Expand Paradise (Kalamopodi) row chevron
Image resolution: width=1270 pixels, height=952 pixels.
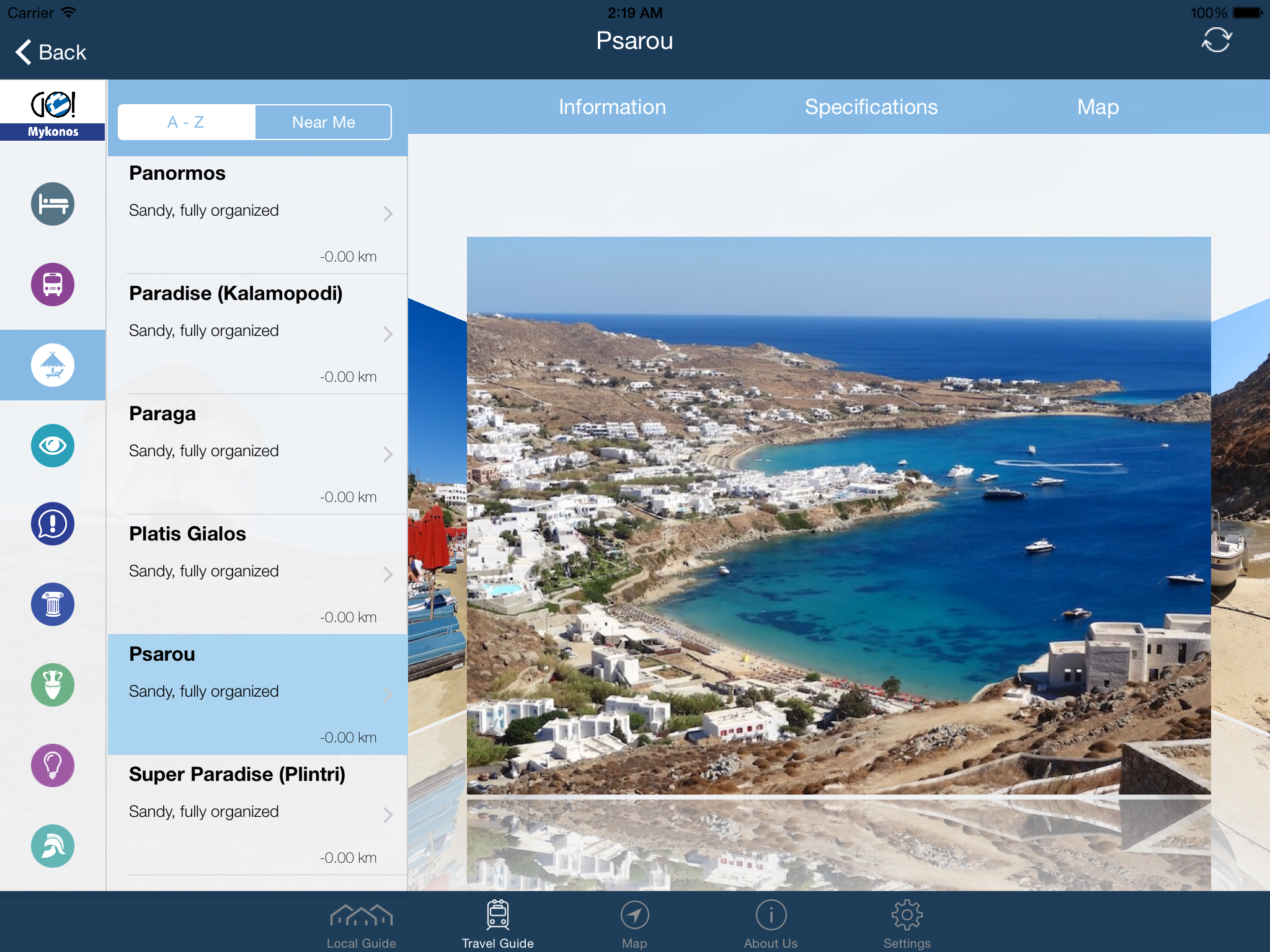click(388, 334)
